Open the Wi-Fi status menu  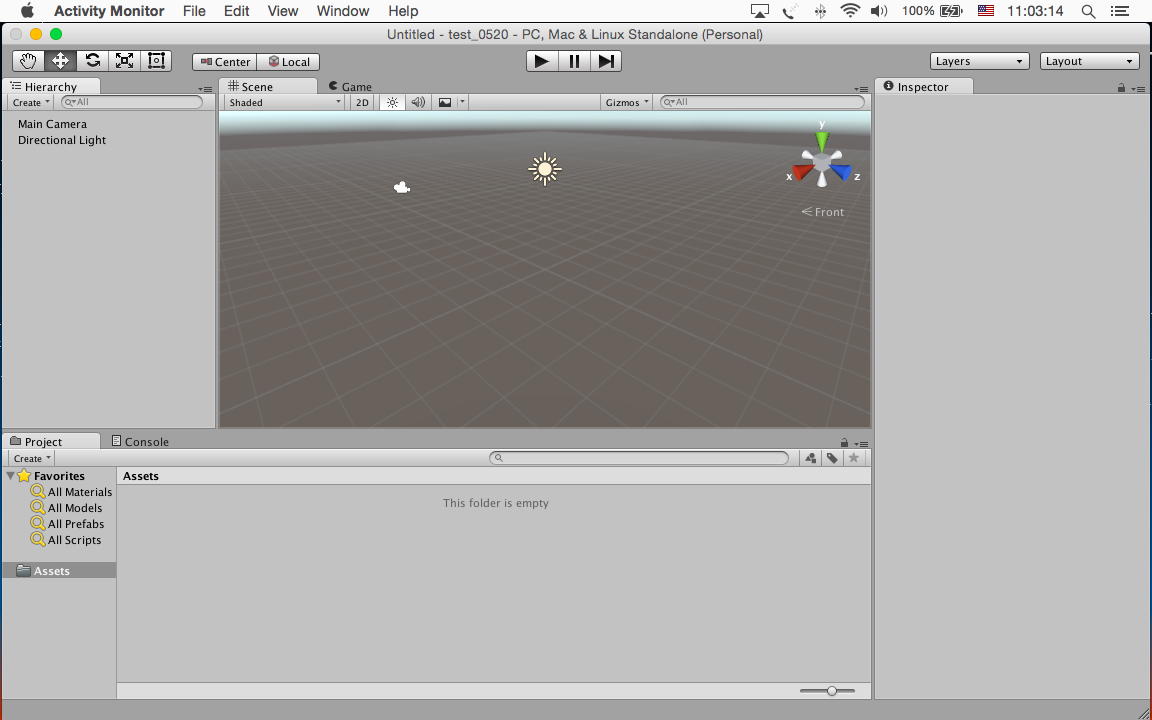coord(850,11)
